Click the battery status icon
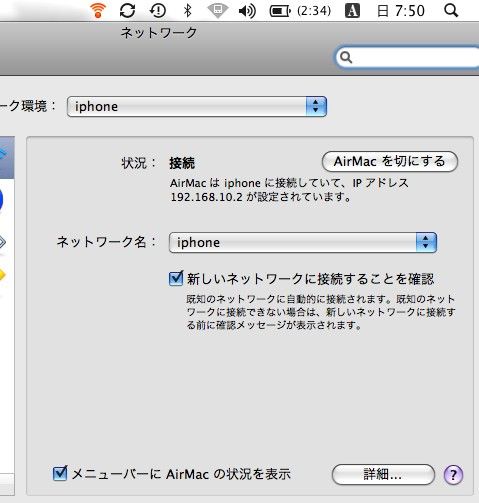 tap(280, 11)
